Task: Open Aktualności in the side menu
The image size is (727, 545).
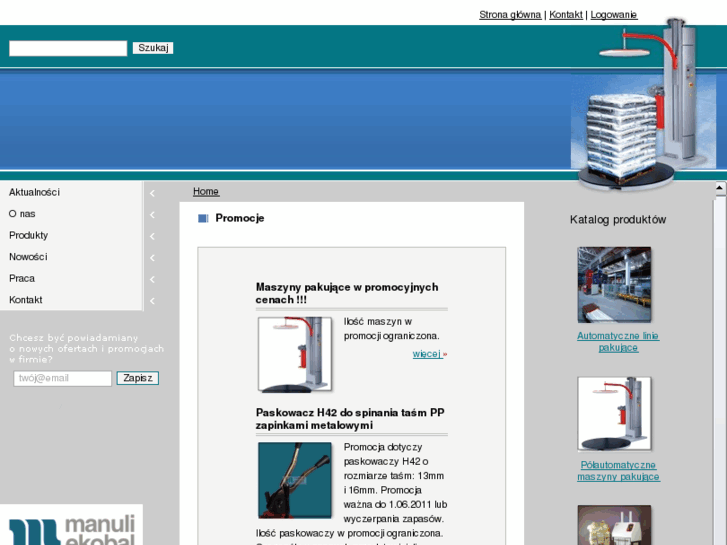Action: point(34,192)
